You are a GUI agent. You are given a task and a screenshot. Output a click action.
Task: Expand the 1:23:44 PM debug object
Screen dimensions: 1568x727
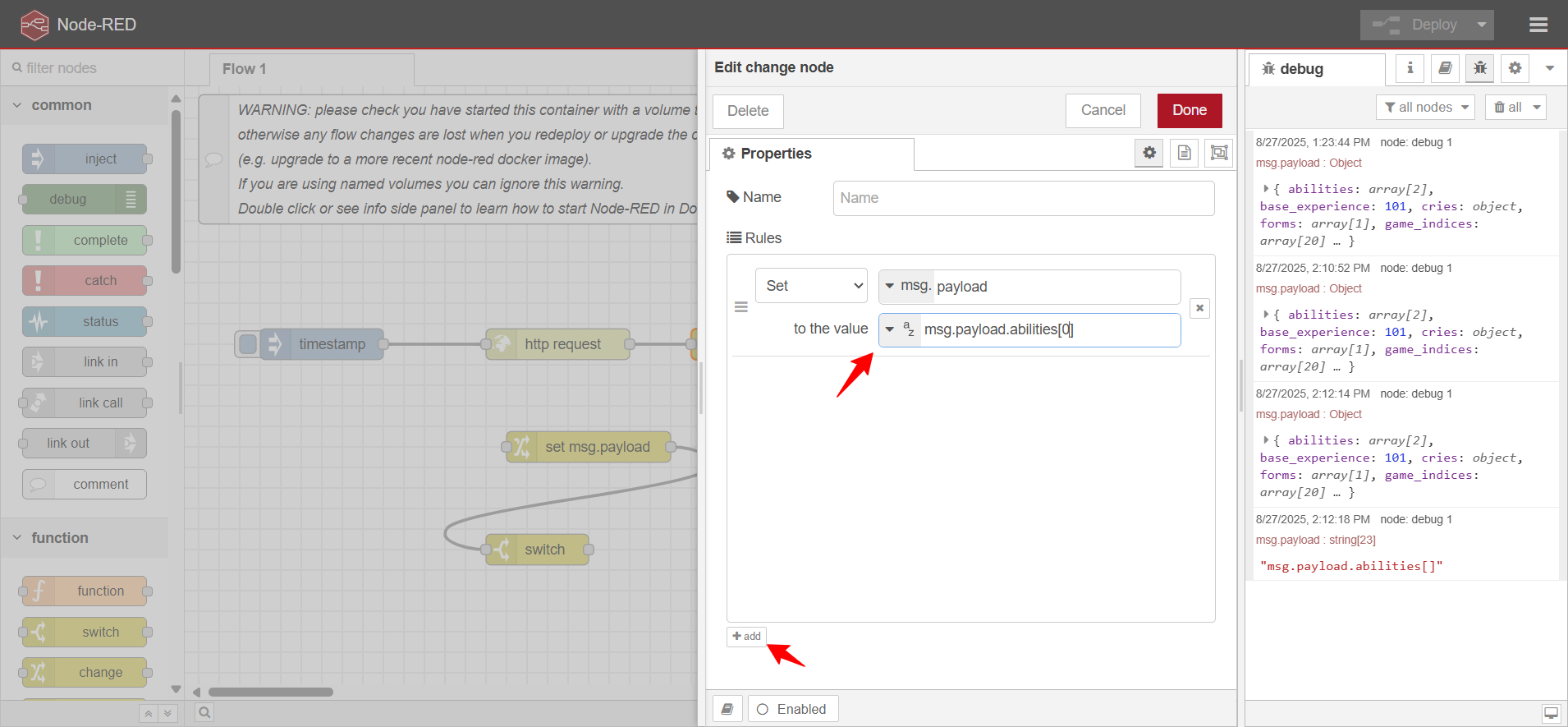(1266, 189)
